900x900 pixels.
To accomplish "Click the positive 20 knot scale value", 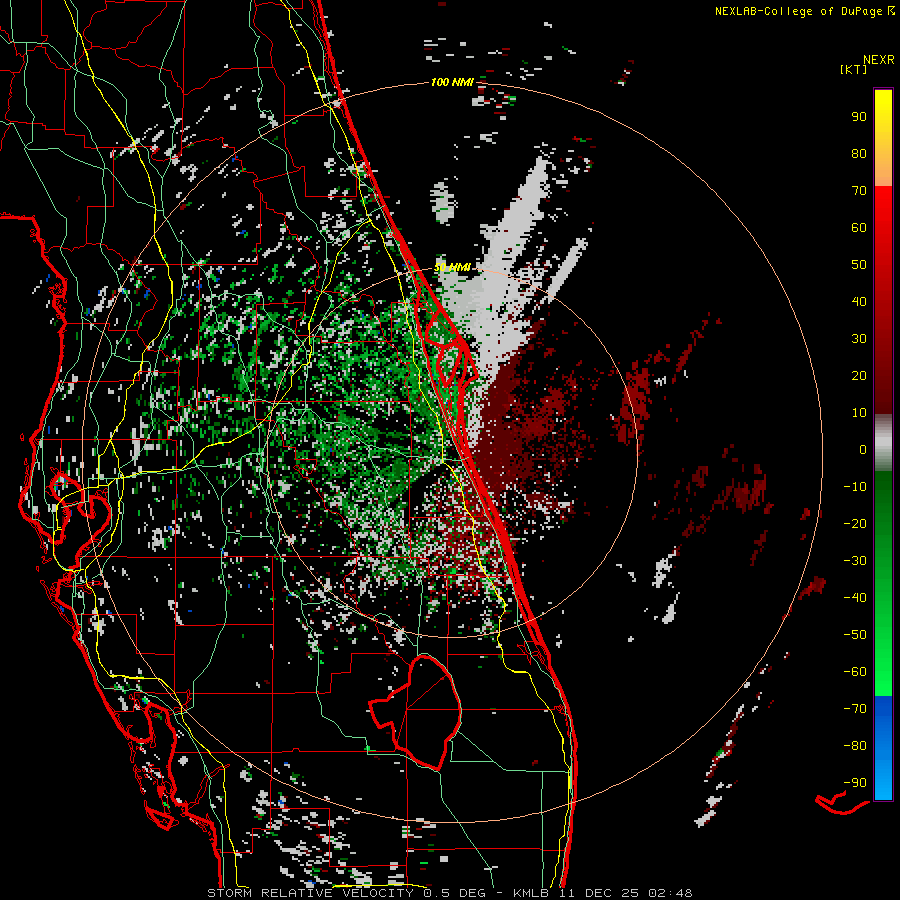I will point(859,375).
